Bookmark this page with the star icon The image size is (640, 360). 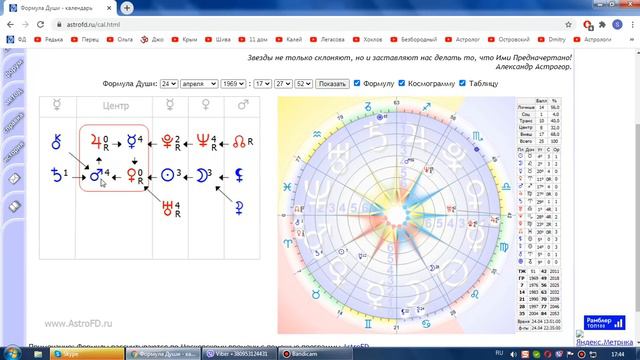tap(568, 24)
